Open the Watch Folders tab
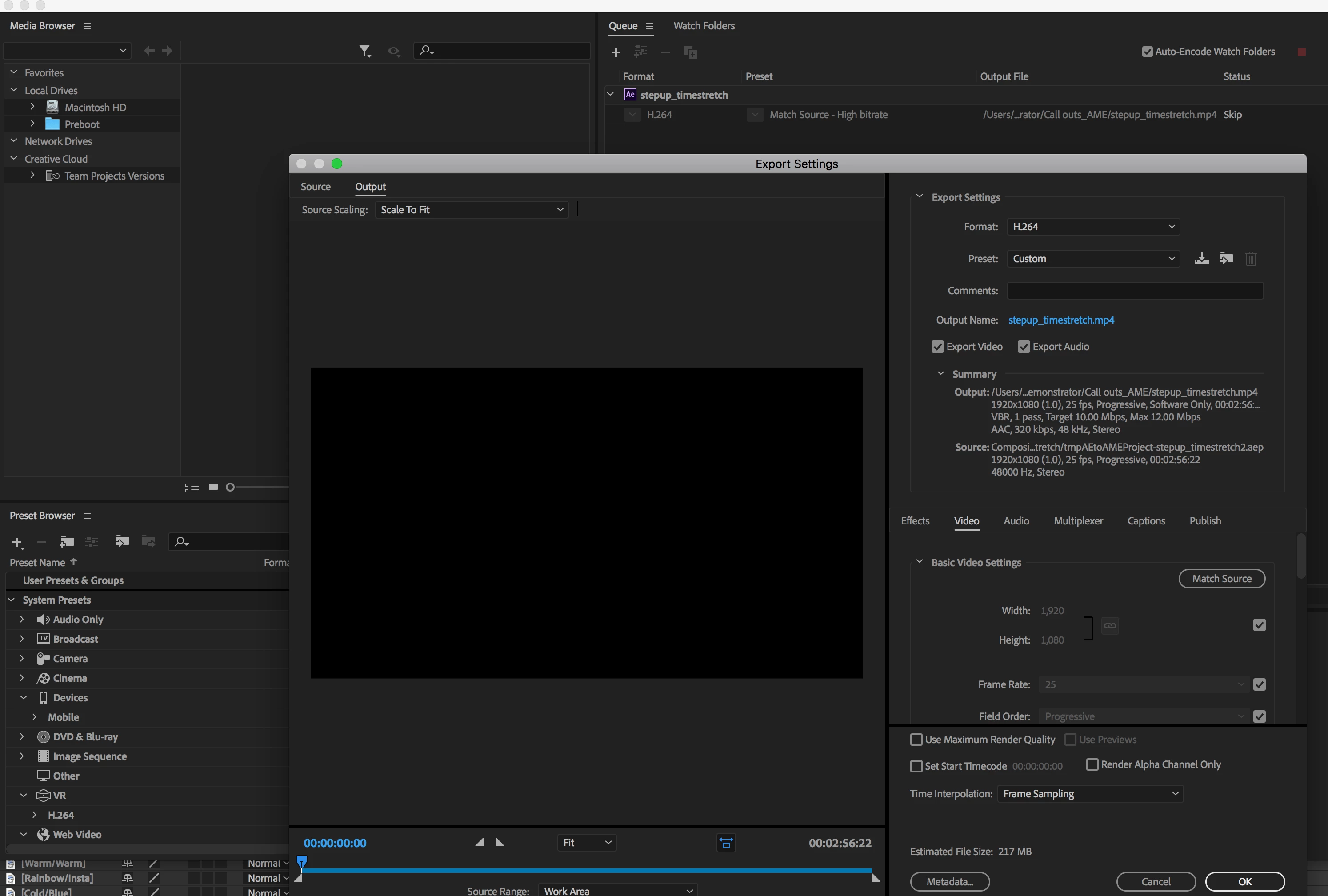Image resolution: width=1328 pixels, height=896 pixels. tap(704, 26)
